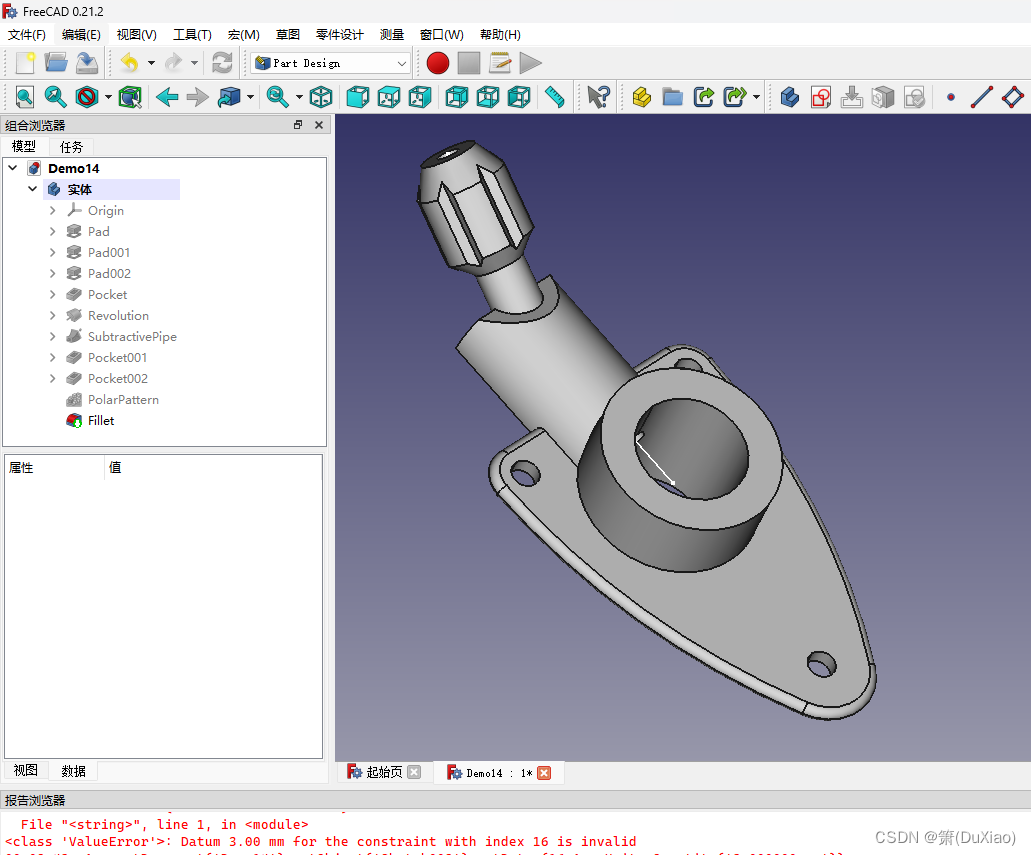The width and height of the screenshot is (1031, 855).
Task: Open the 视图(V) menu
Action: [137, 35]
